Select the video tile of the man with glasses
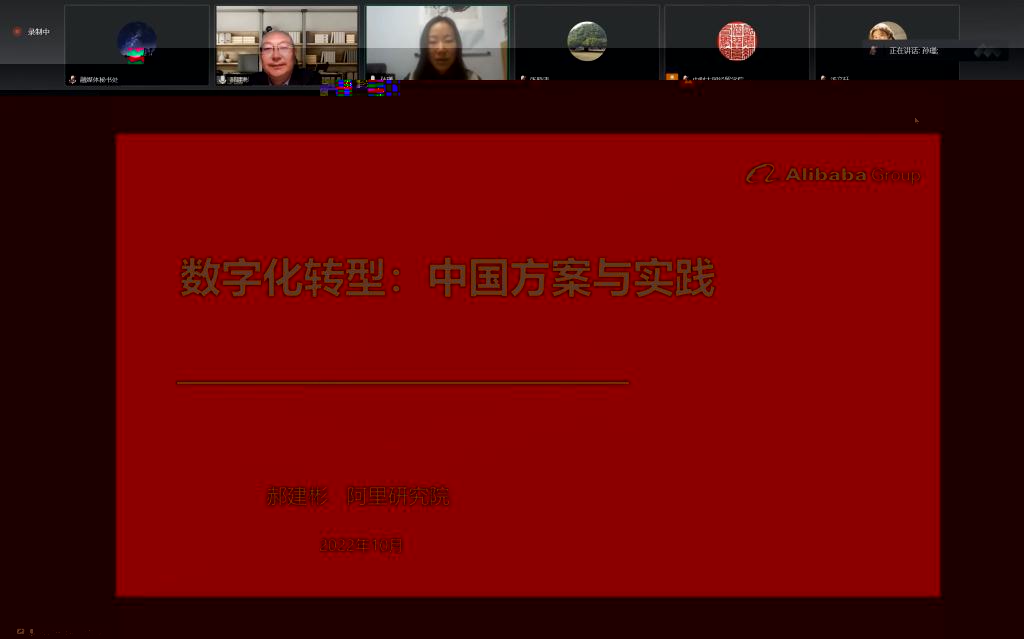This screenshot has width=1024, height=639. [x=287, y=45]
